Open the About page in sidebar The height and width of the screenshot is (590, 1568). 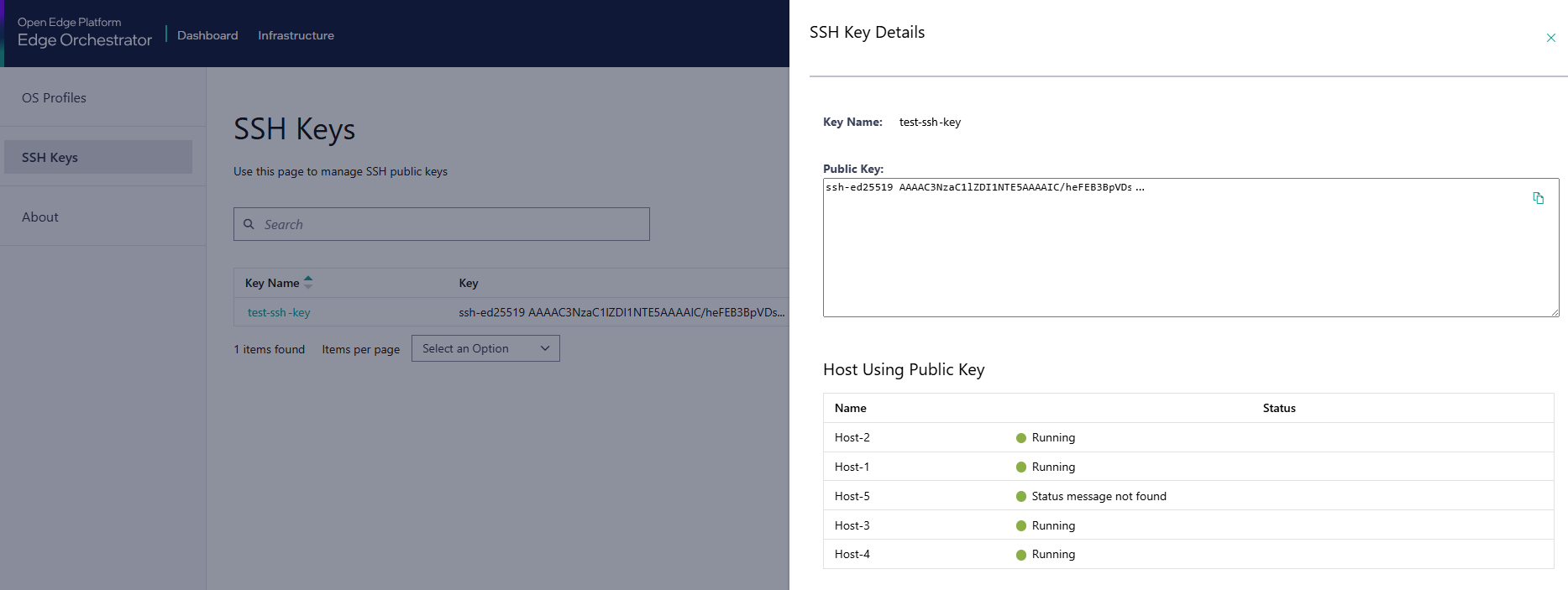[x=40, y=217]
